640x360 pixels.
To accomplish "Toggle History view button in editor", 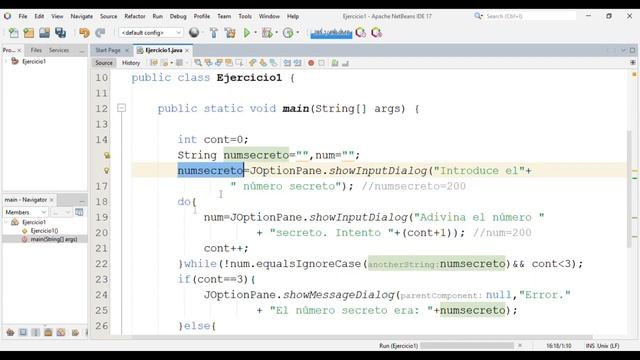I will (x=131, y=63).
